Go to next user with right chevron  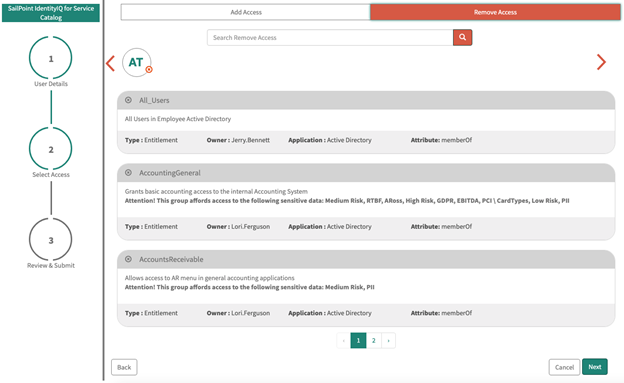(x=601, y=62)
